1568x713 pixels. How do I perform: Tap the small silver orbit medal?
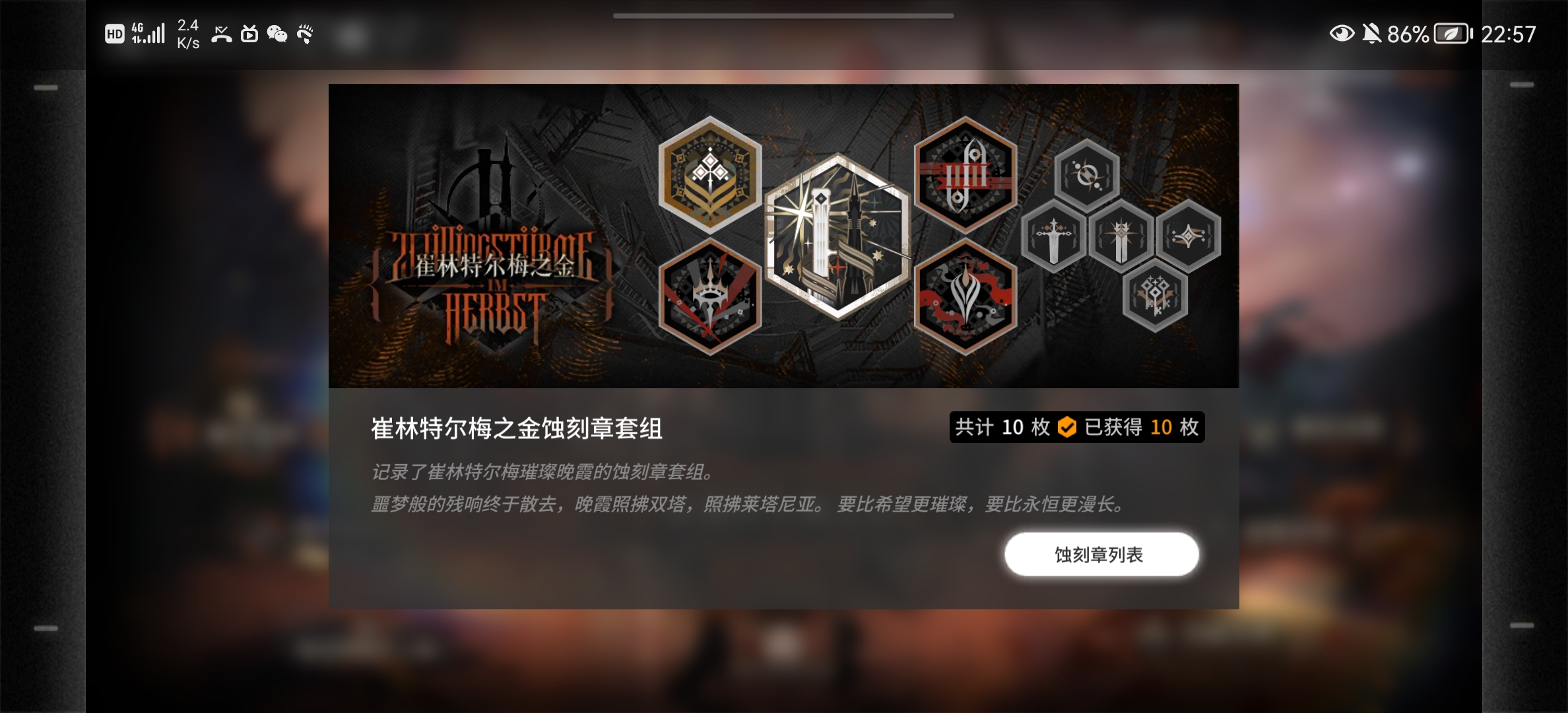coord(1087,175)
